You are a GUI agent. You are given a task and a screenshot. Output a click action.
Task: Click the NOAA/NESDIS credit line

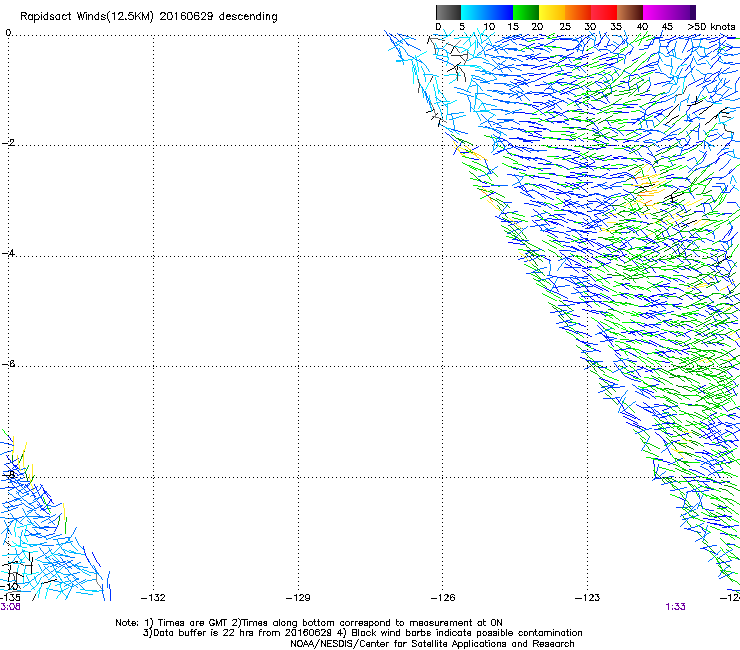[x=432, y=644]
